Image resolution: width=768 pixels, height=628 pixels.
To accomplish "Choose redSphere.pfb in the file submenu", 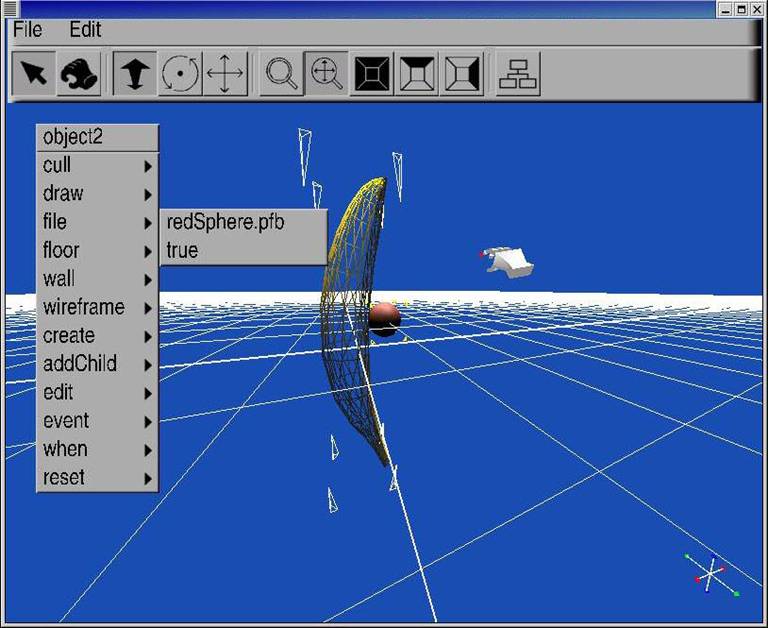I will (243, 222).
